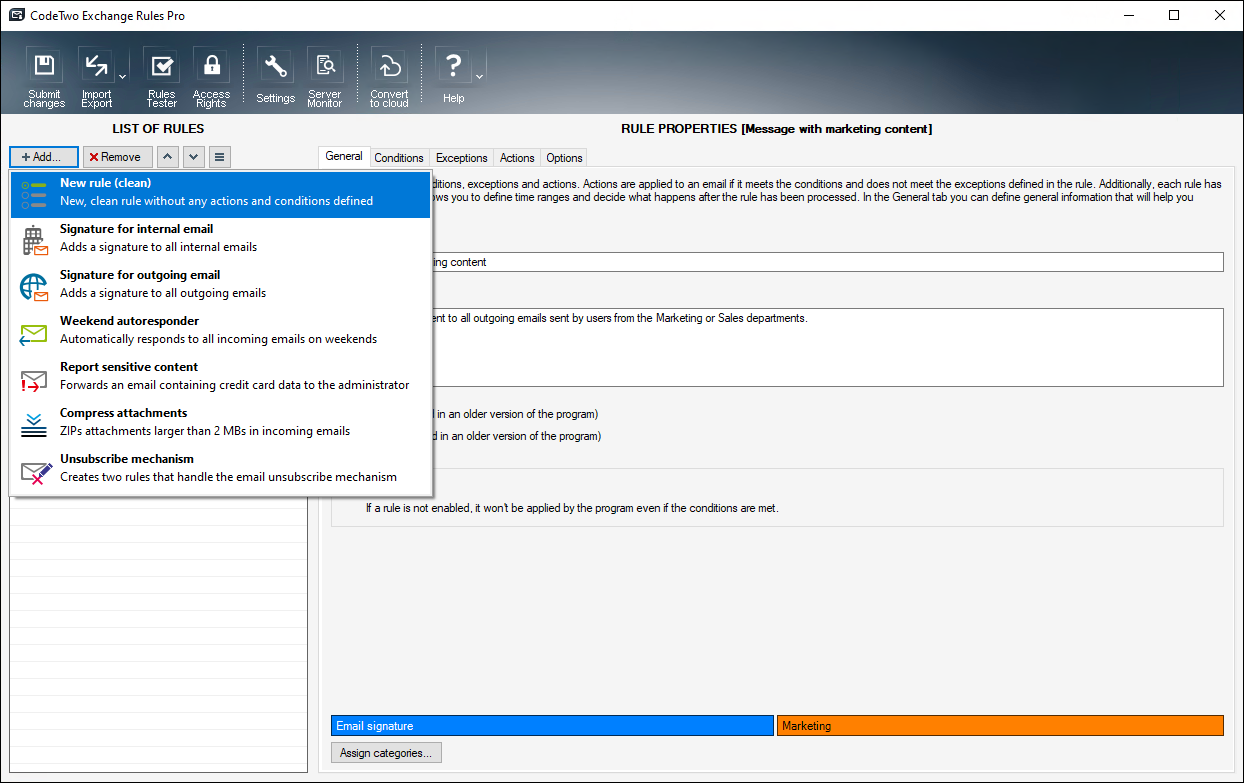Click the Report sensitive content icon
Image resolution: width=1244 pixels, height=783 pixels.
pos(34,380)
